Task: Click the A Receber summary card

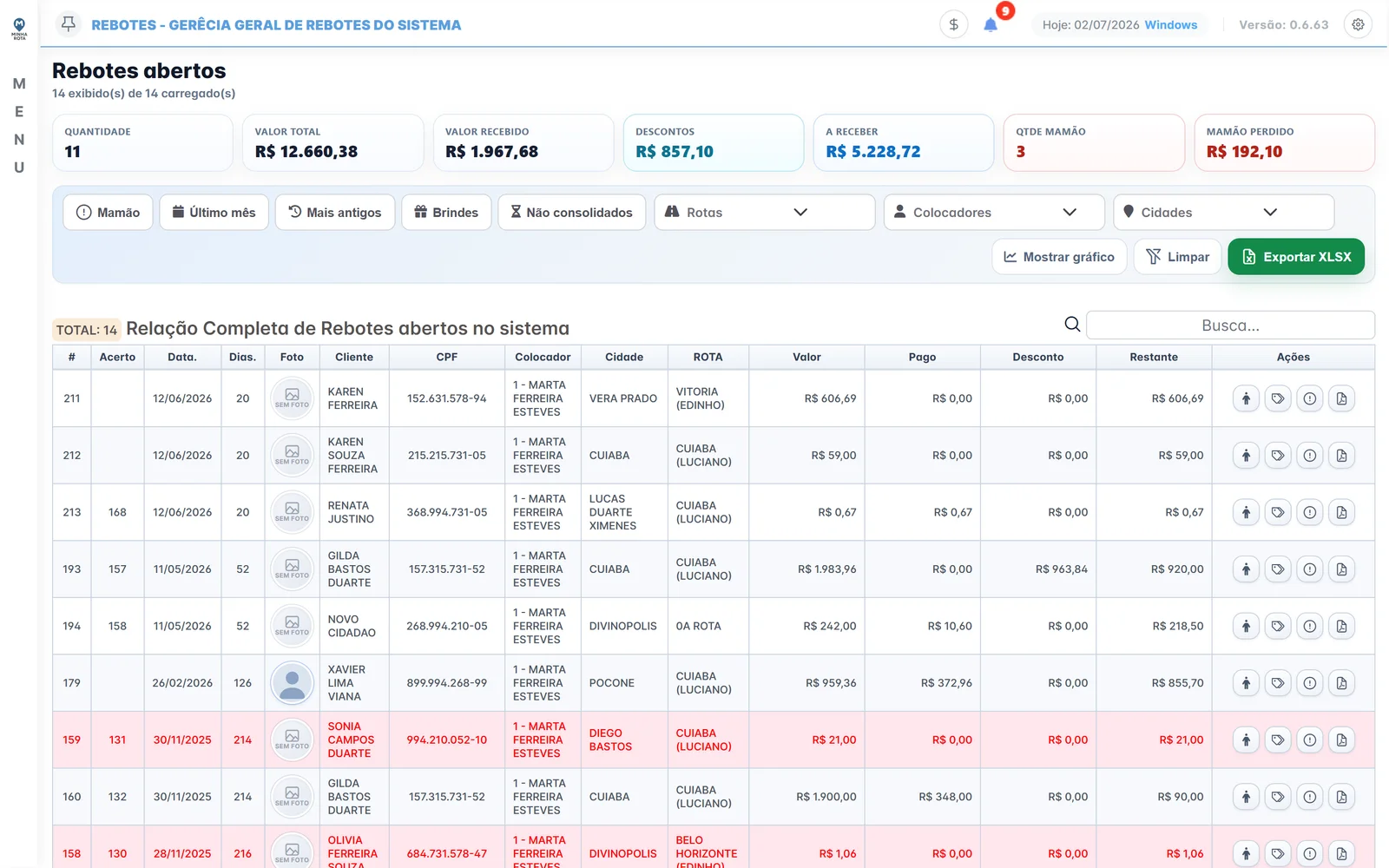Action: pos(904,142)
